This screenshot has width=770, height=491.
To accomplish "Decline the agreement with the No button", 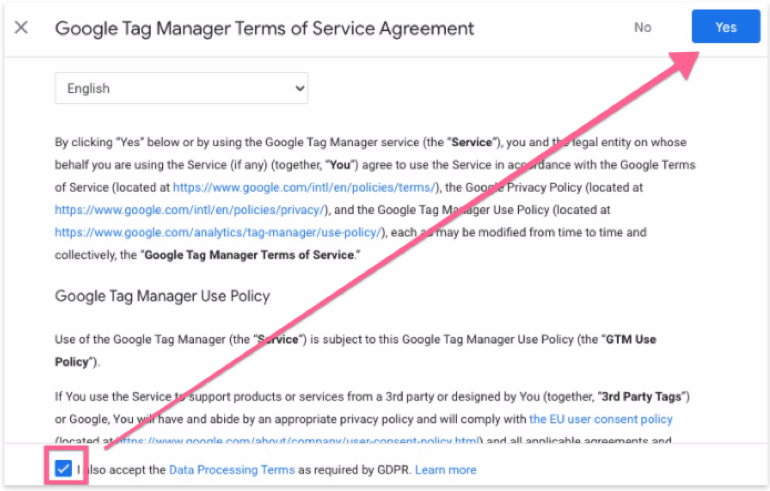I will tap(642, 27).
